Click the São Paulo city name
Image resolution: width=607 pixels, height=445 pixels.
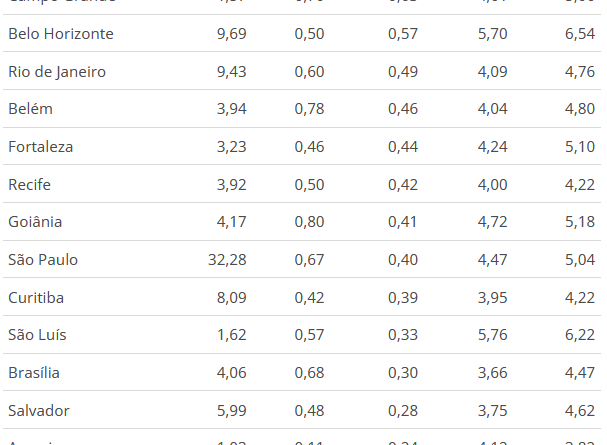coord(43,260)
